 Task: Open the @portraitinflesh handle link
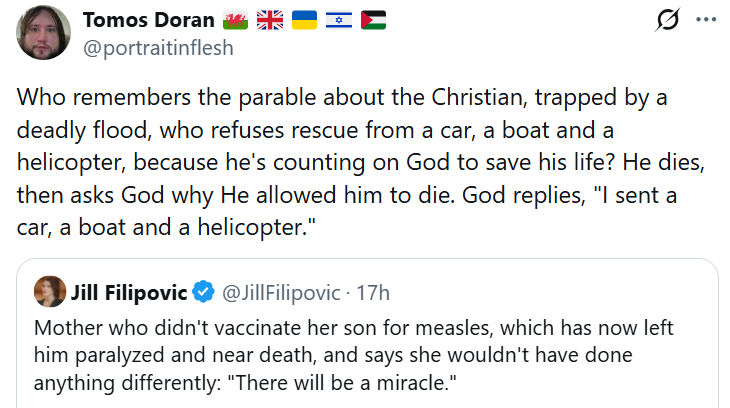pos(158,47)
